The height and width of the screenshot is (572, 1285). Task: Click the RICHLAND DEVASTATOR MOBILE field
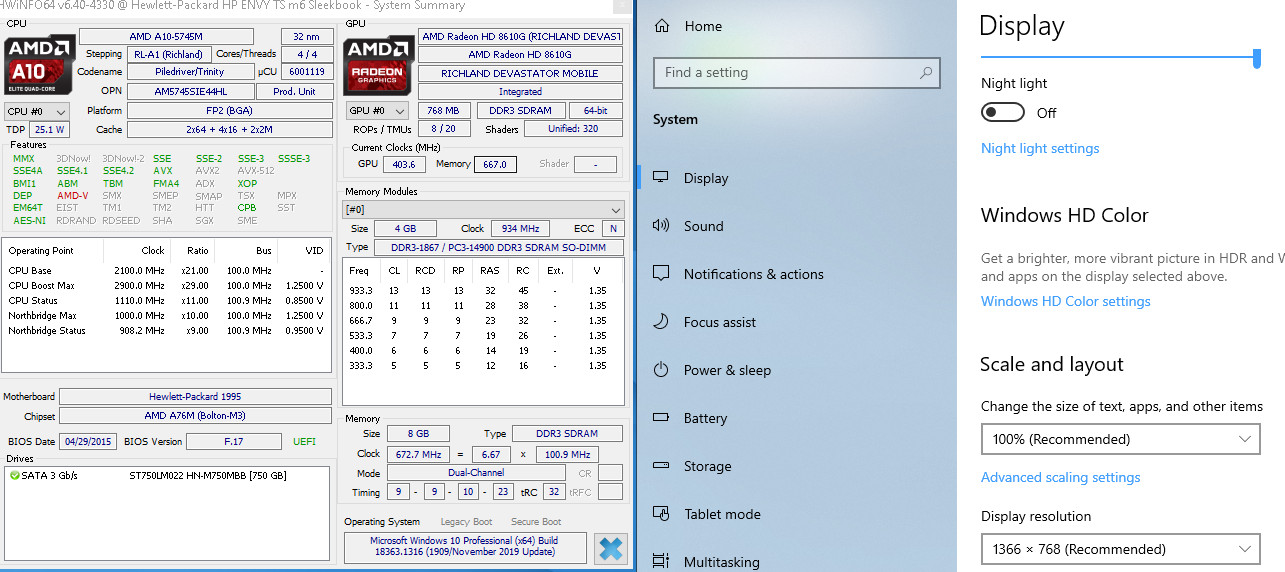pyautogui.click(x=520, y=73)
